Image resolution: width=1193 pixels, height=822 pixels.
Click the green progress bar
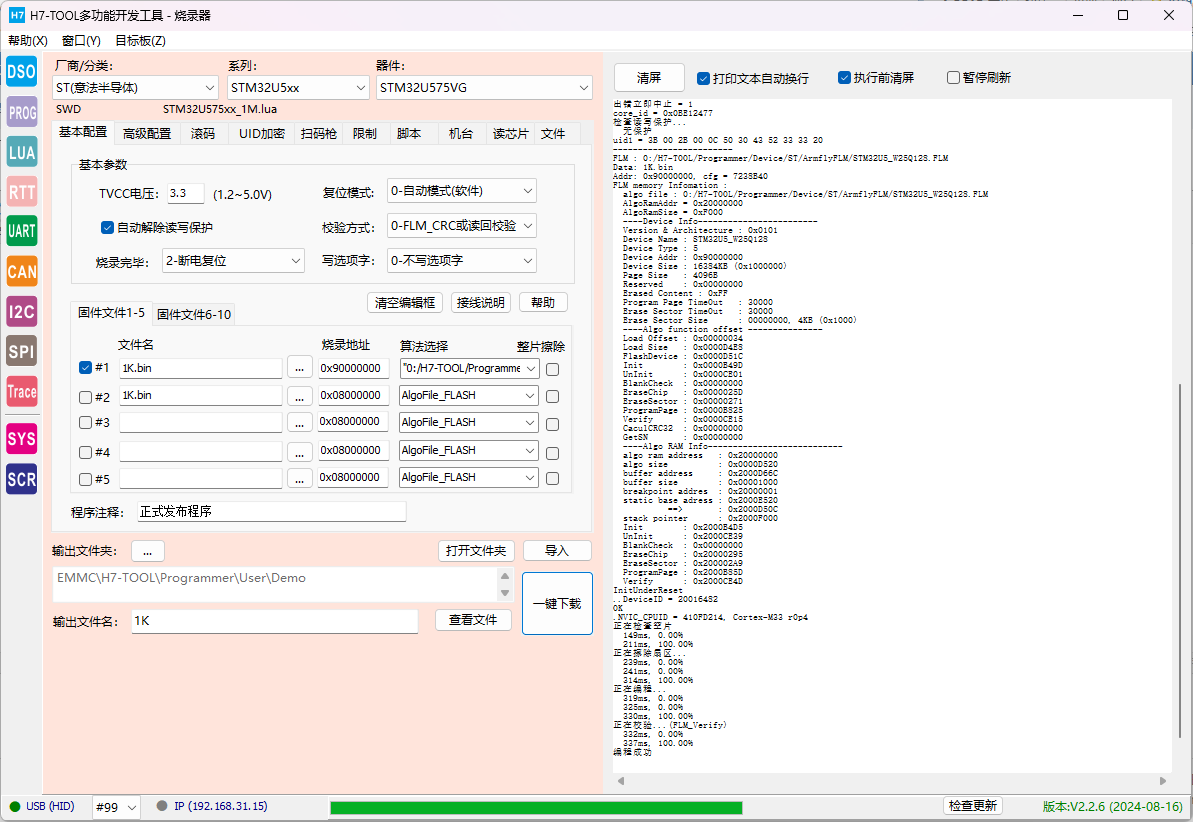click(536, 808)
